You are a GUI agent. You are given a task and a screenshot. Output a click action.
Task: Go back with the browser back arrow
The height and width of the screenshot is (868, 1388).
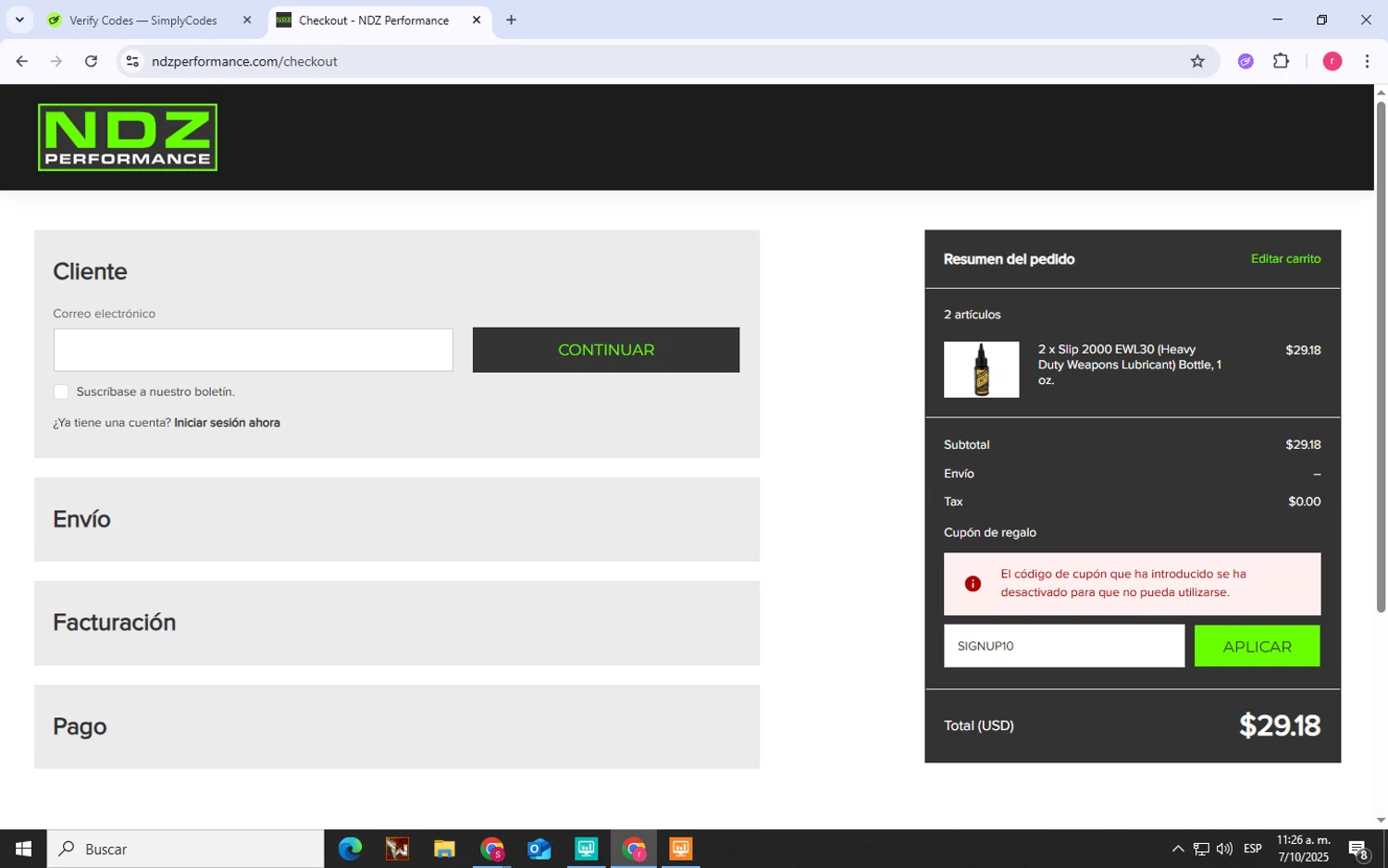pos(21,61)
